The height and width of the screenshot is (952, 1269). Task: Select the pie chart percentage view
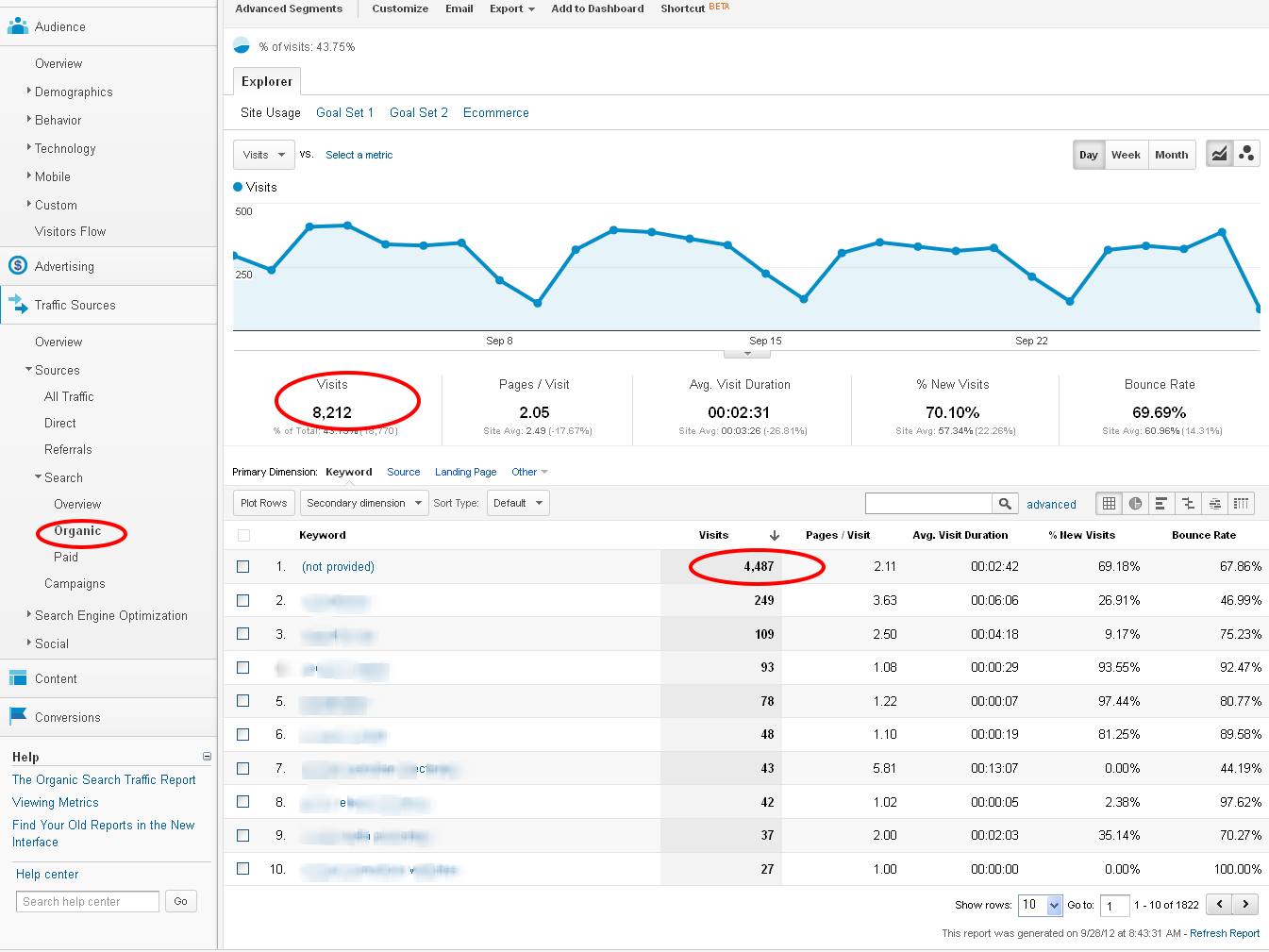pos(1136,504)
